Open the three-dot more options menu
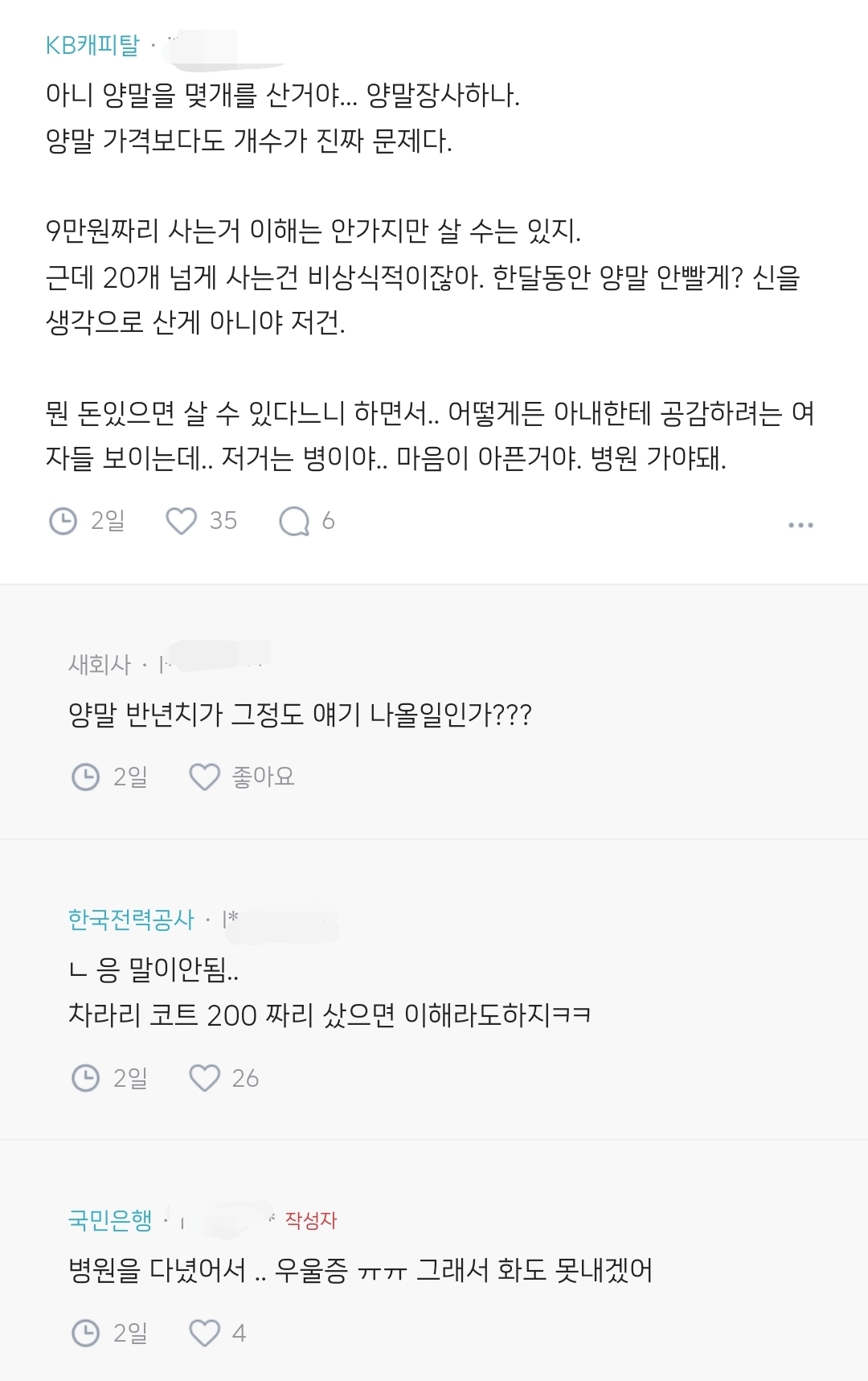The image size is (868, 1381). [800, 525]
